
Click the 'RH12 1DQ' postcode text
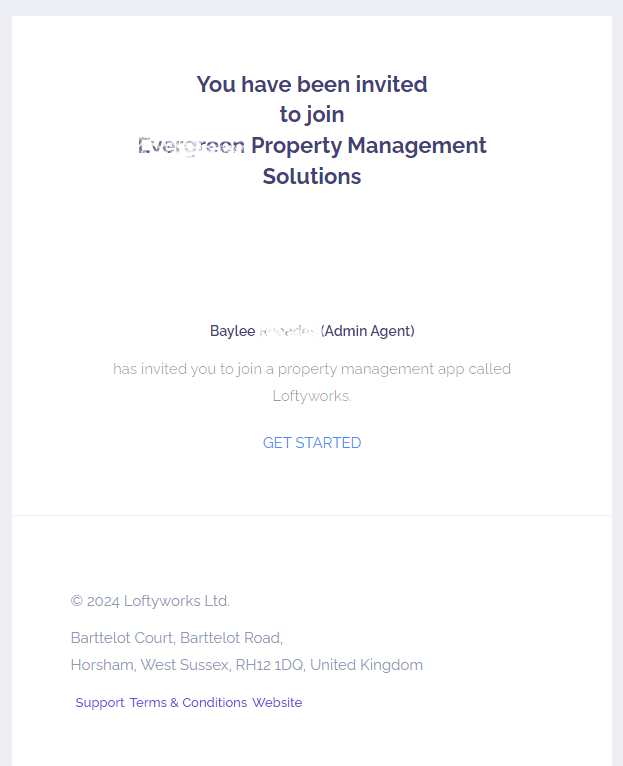tap(270, 665)
